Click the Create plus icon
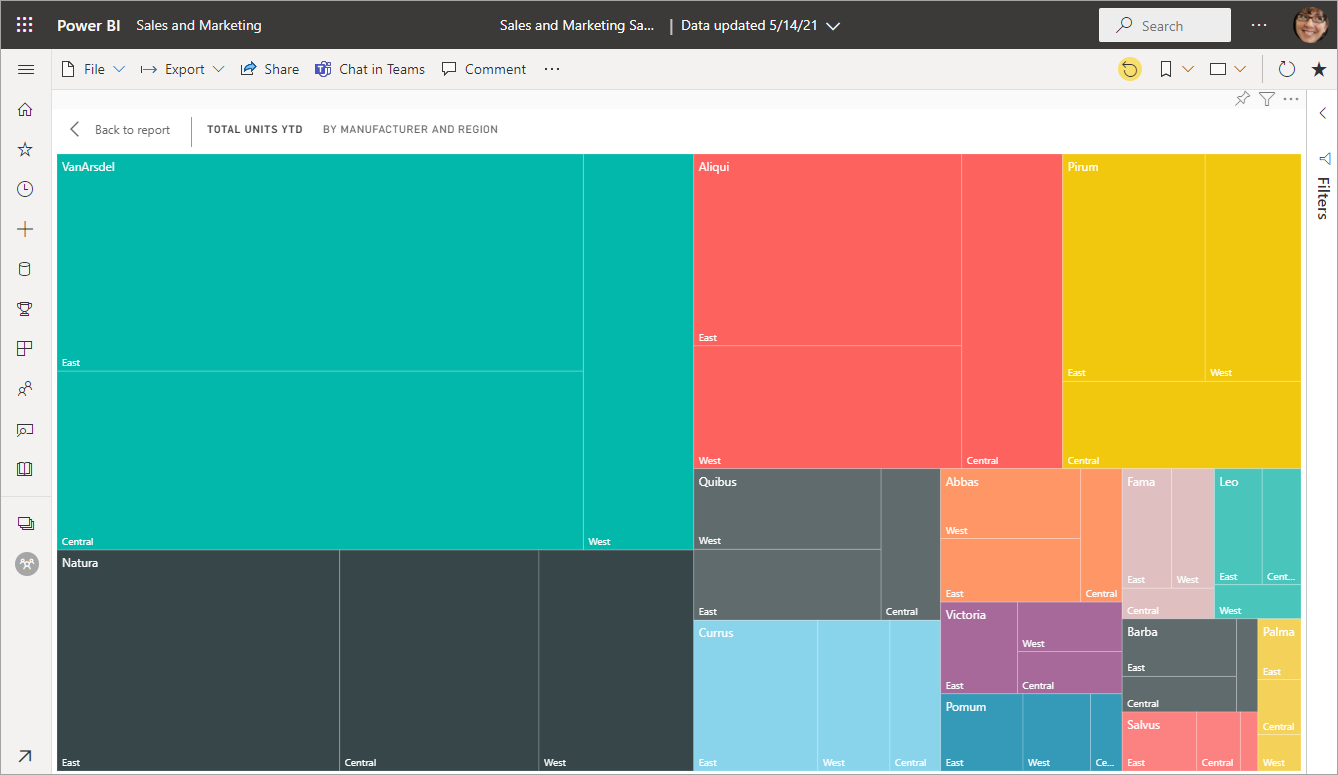Screen dimensions: 1338x775 point(26,229)
